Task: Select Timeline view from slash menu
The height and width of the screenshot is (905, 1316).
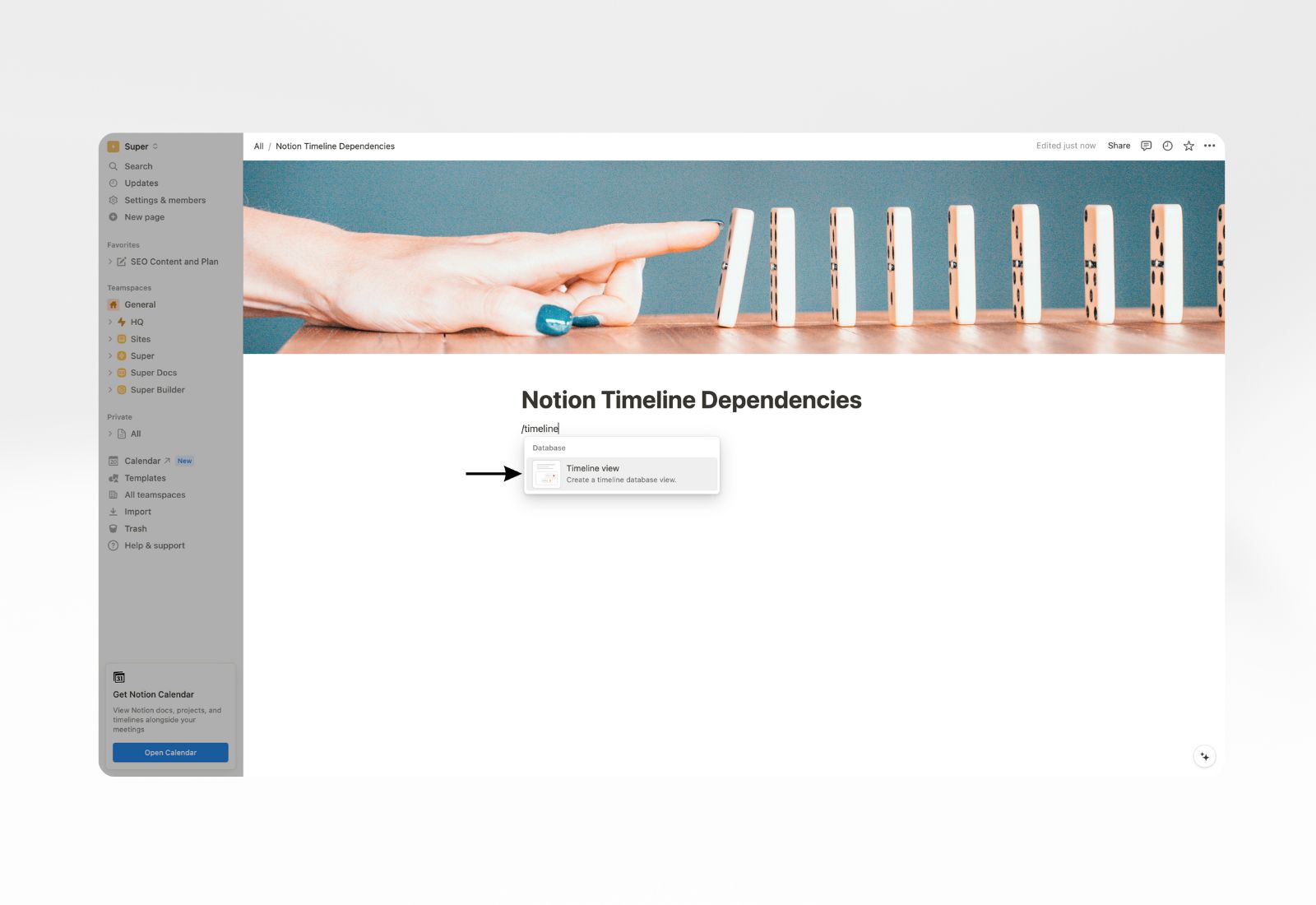Action: coord(622,474)
